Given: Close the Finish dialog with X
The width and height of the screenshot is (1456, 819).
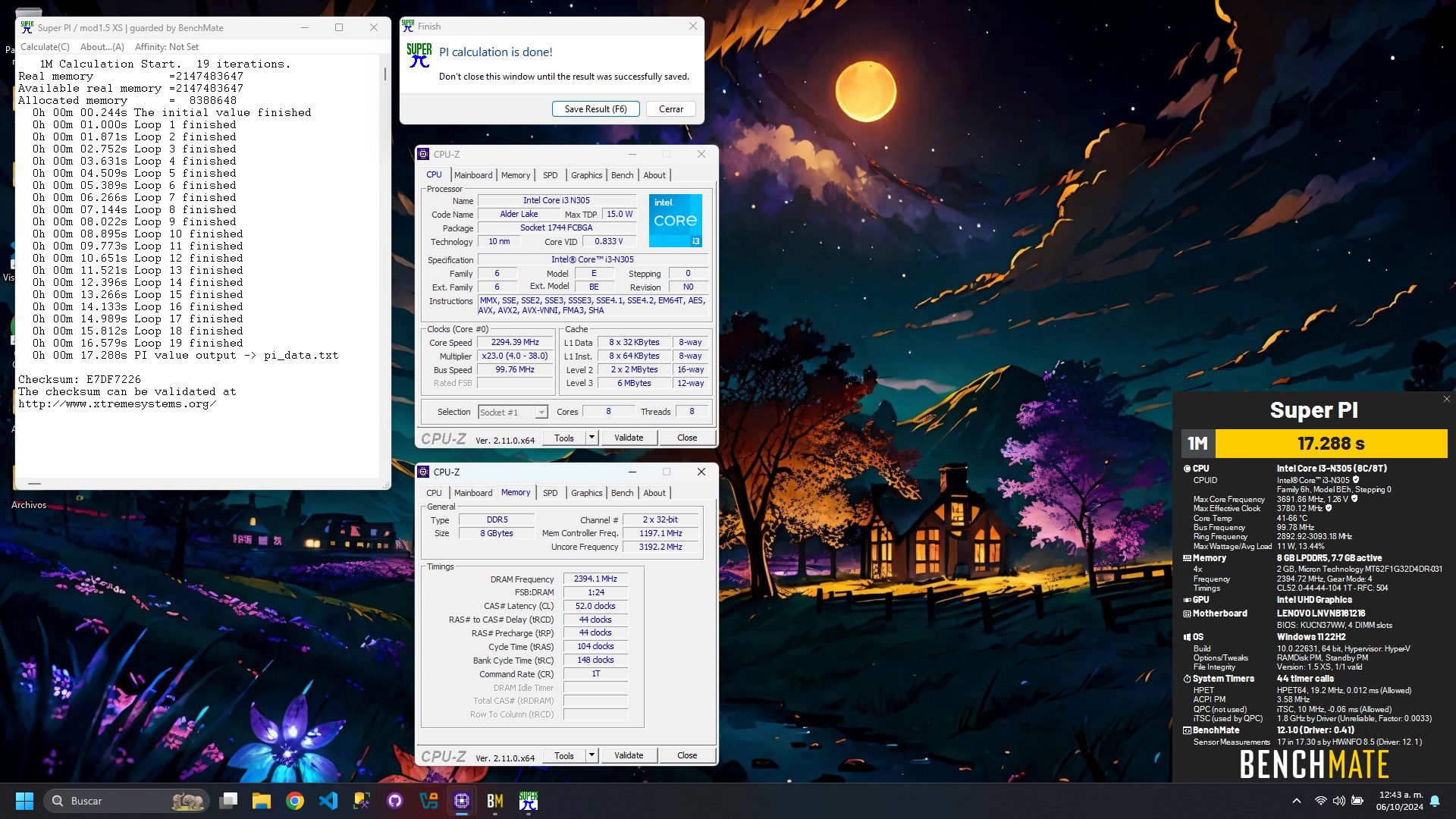Looking at the screenshot, I should point(692,26).
